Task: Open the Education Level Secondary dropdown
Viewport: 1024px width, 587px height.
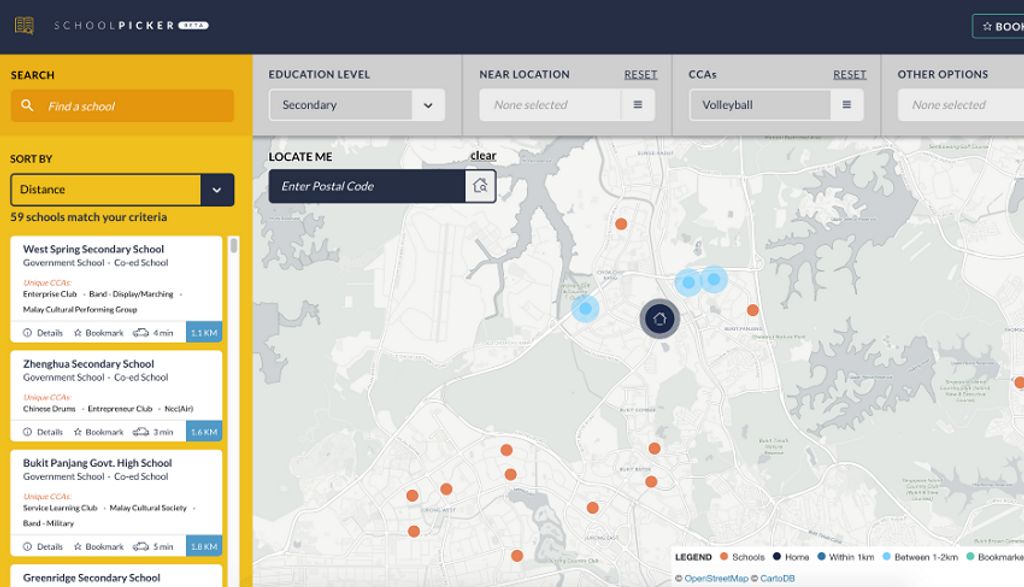Action: (x=357, y=105)
